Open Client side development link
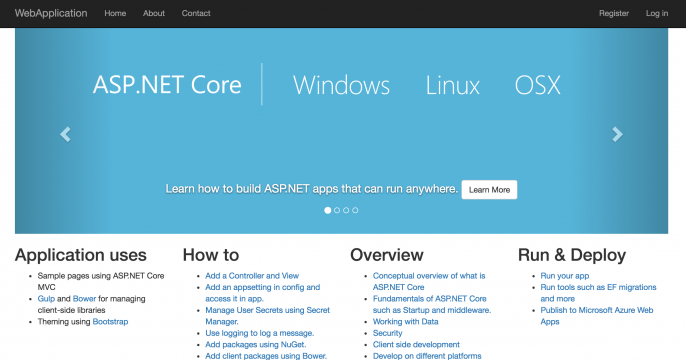This screenshot has height=360, width=686. pos(416,344)
